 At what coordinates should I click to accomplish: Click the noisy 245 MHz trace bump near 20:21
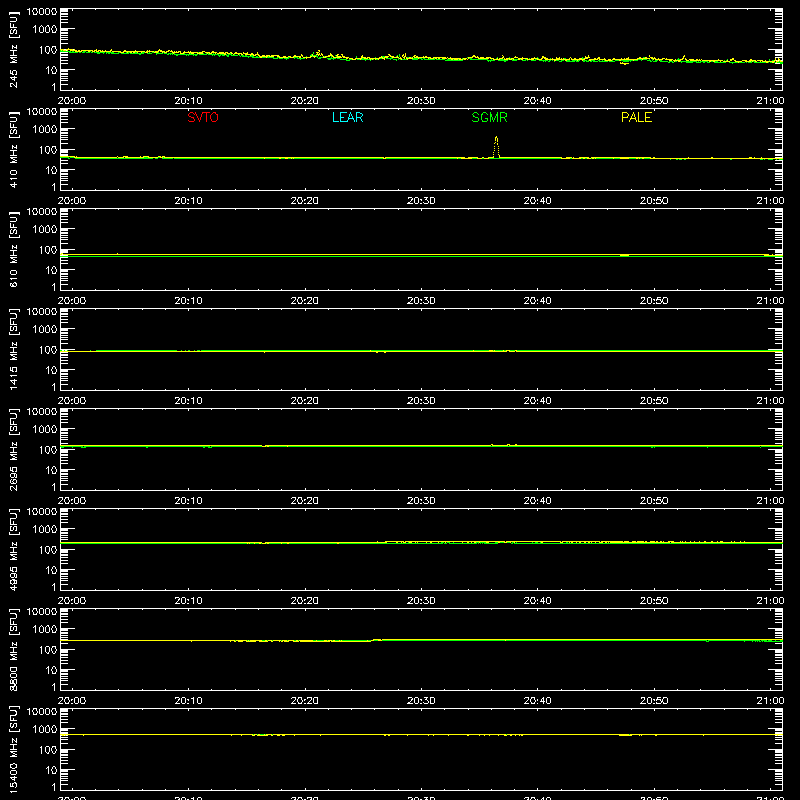[x=318, y=54]
